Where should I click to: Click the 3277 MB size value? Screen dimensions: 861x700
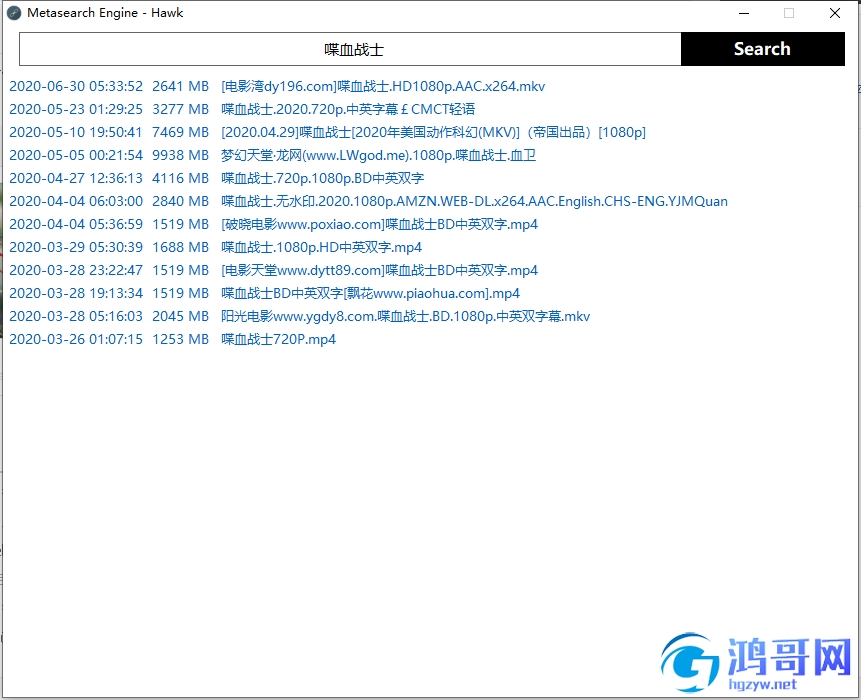(181, 109)
